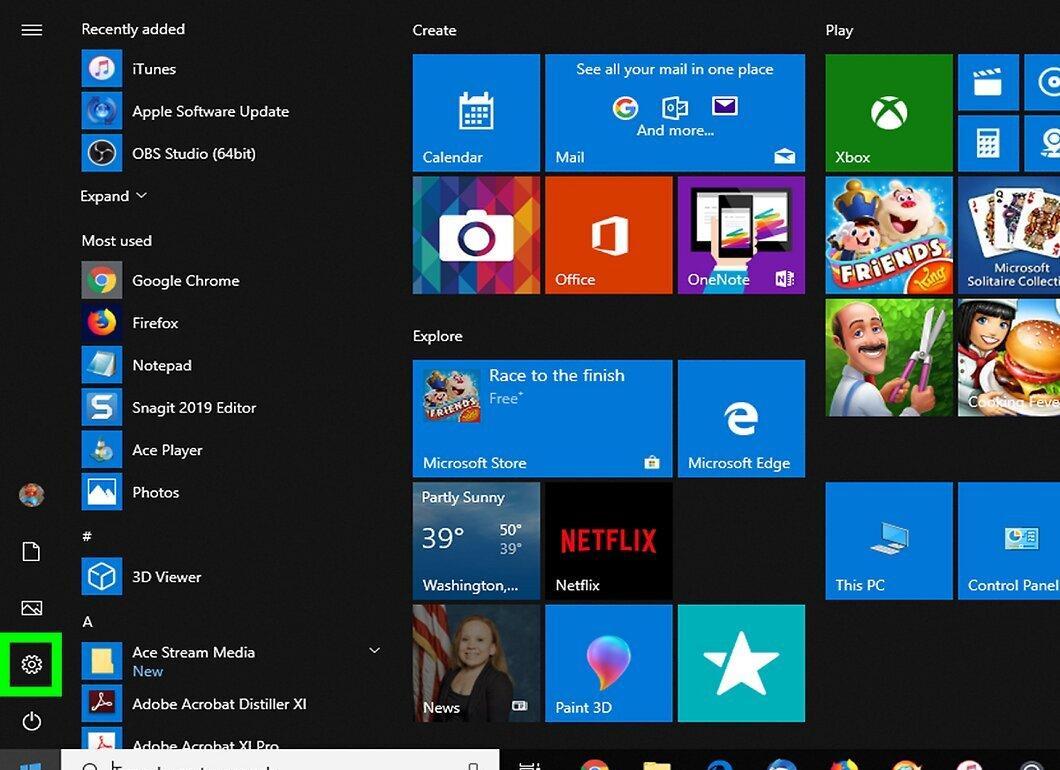This screenshot has width=1060, height=770.
Task: Expand the Recently added list
Action: pyautogui.click(x=113, y=196)
